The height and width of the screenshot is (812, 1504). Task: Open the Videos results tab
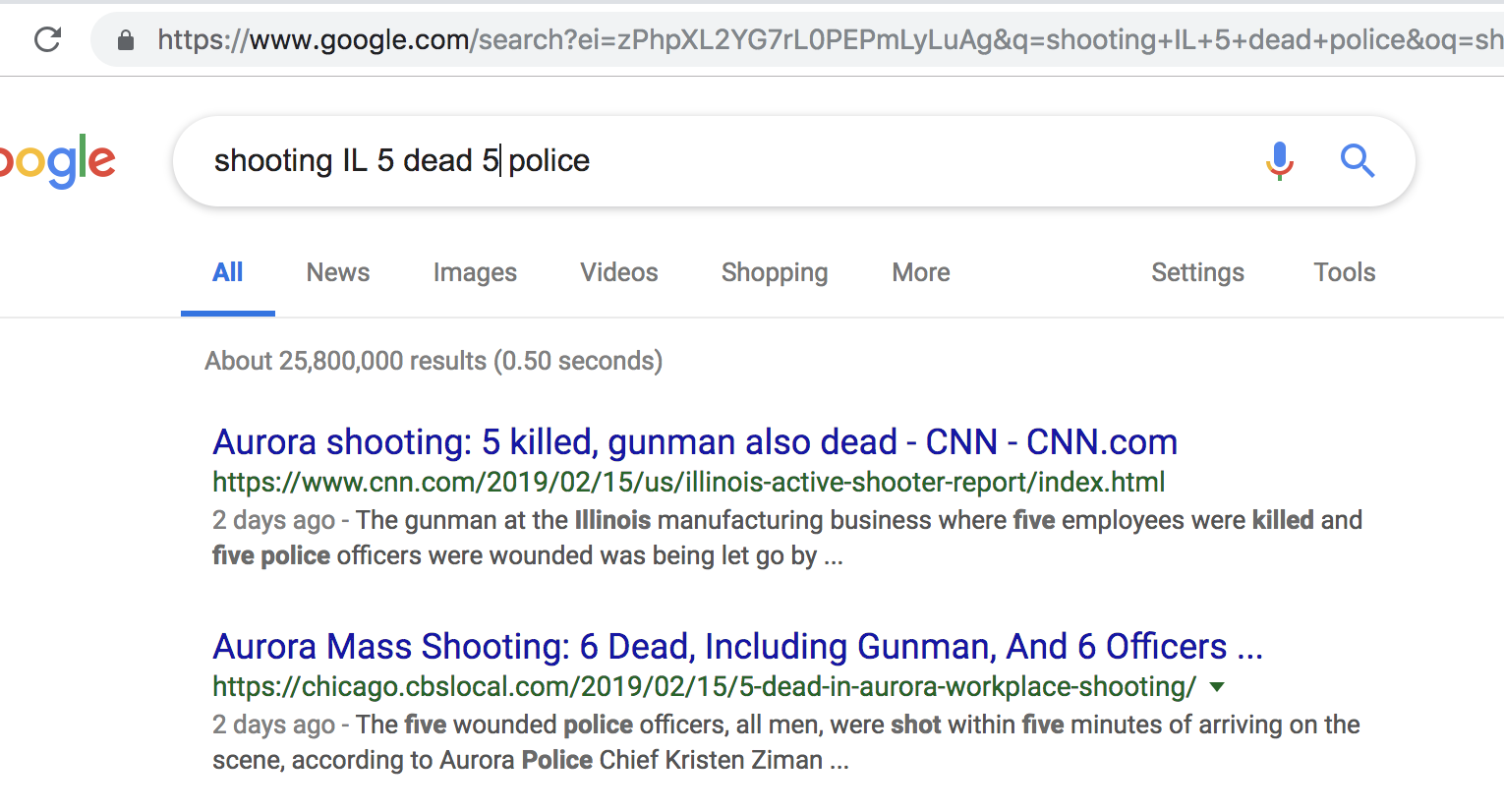click(618, 272)
